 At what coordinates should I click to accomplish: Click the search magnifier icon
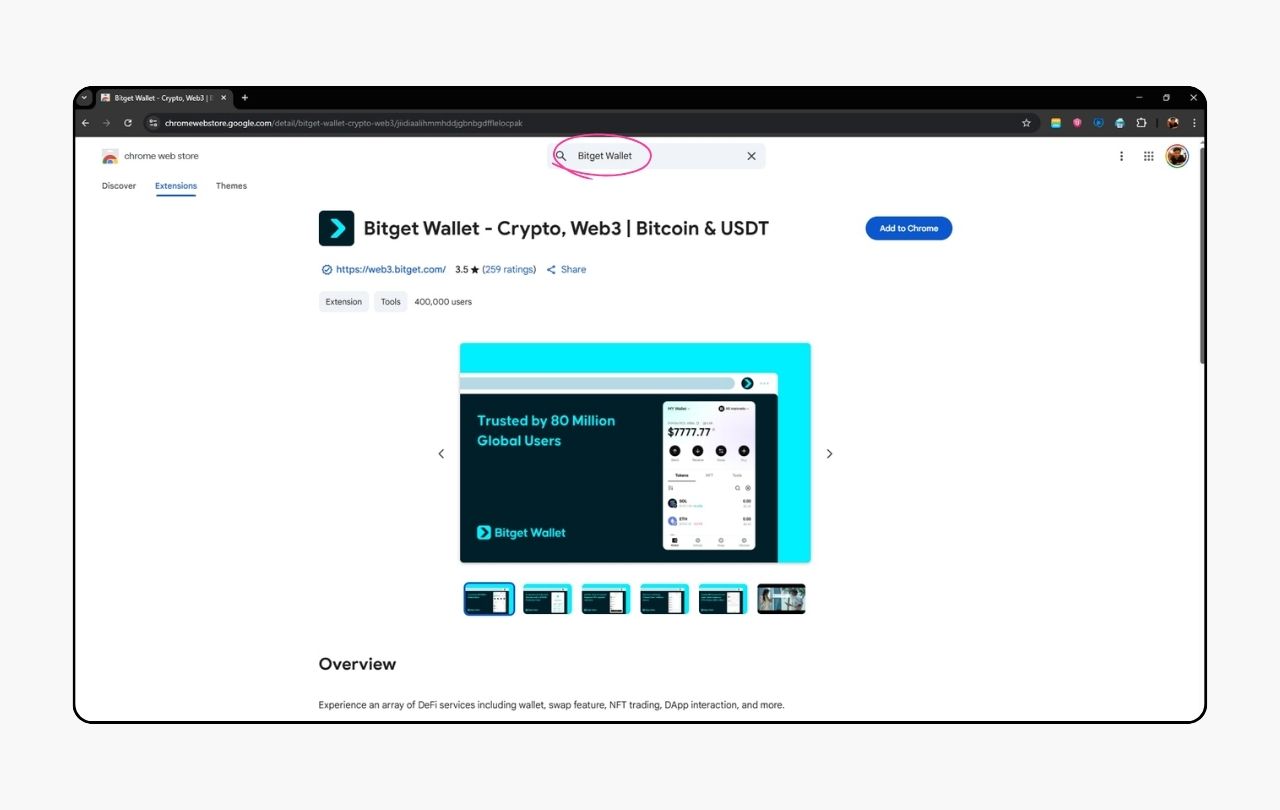[561, 156]
